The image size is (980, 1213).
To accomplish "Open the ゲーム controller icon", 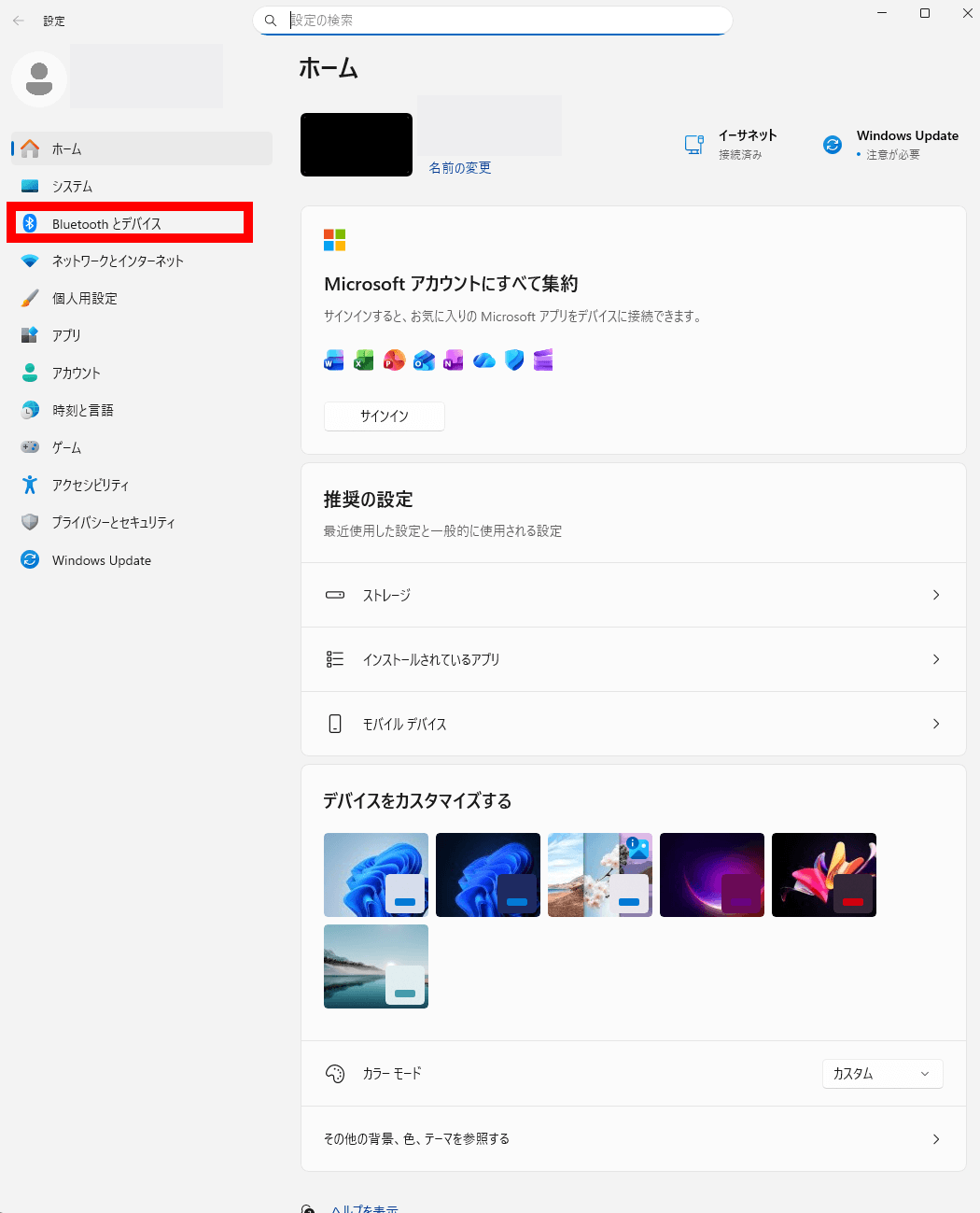I will tap(30, 447).
